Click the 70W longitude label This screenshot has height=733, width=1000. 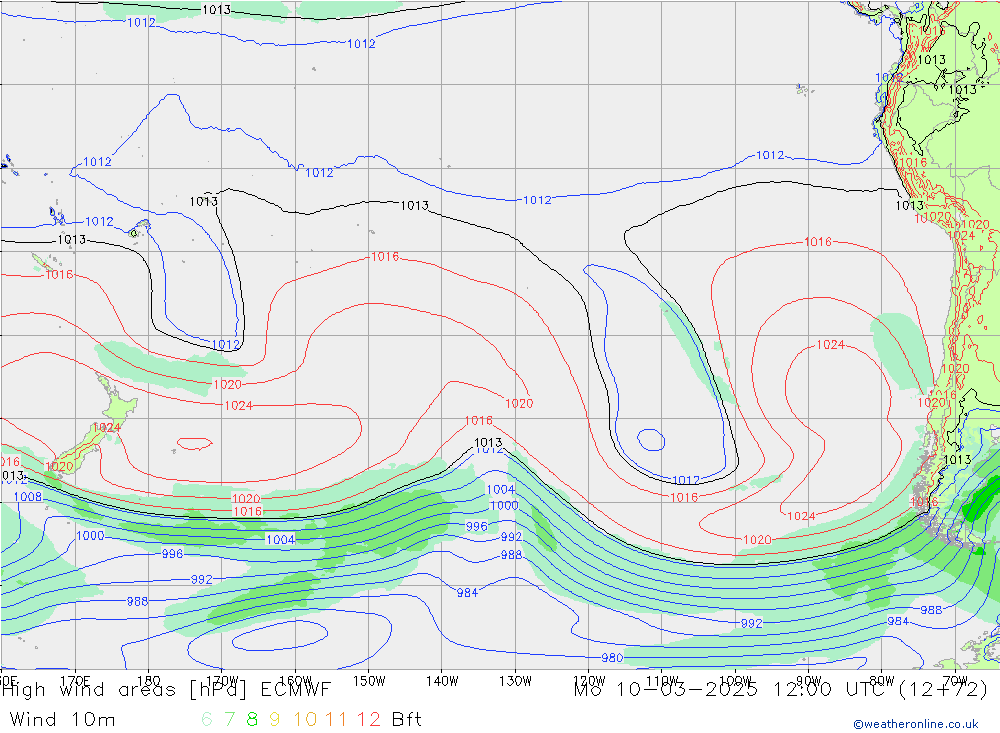click(955, 681)
